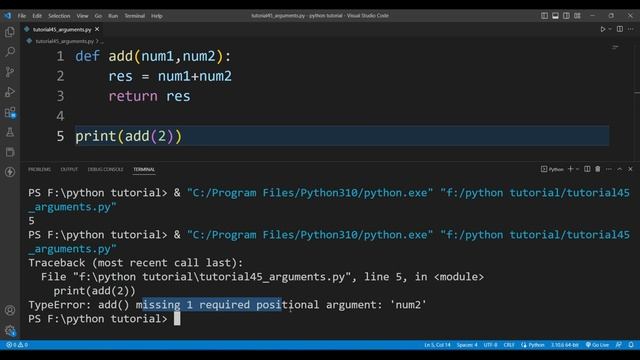Open the Search view in activity bar
Viewport: 640px width, 360px height.
[10, 52]
